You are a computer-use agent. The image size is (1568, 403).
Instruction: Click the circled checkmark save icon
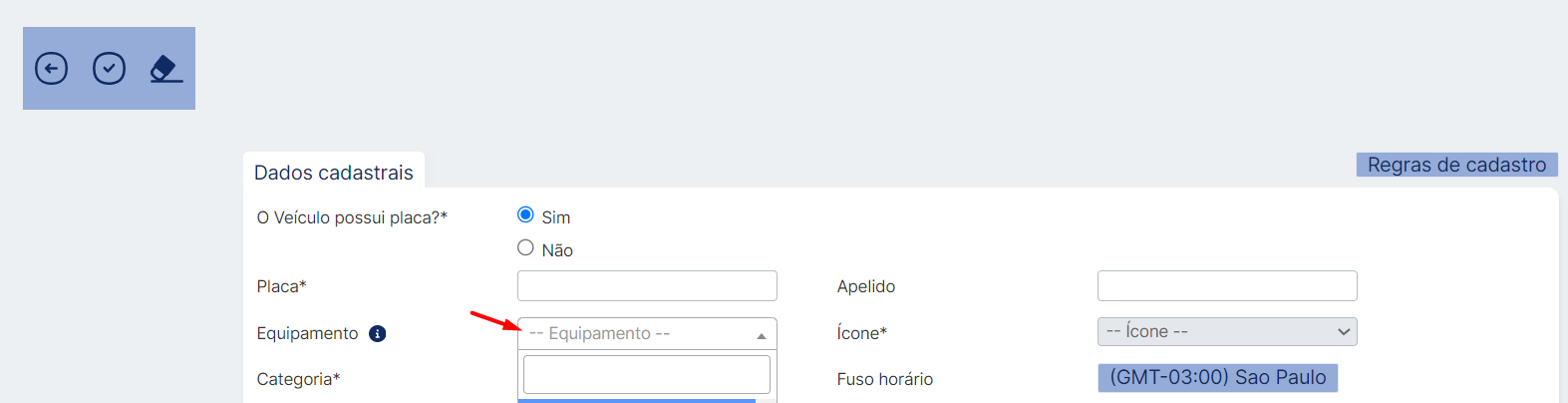coord(109,69)
